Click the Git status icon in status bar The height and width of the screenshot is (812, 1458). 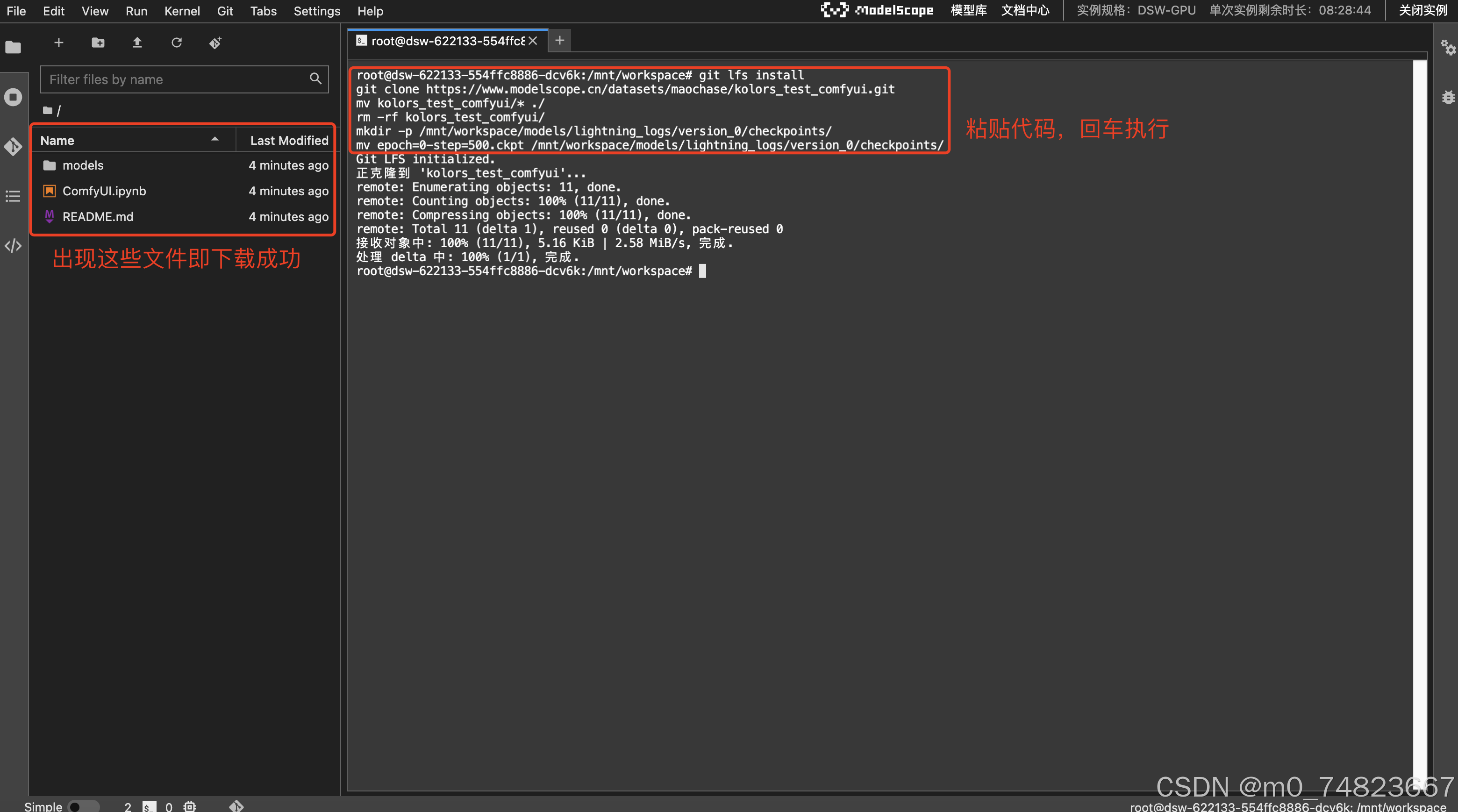pos(236,806)
